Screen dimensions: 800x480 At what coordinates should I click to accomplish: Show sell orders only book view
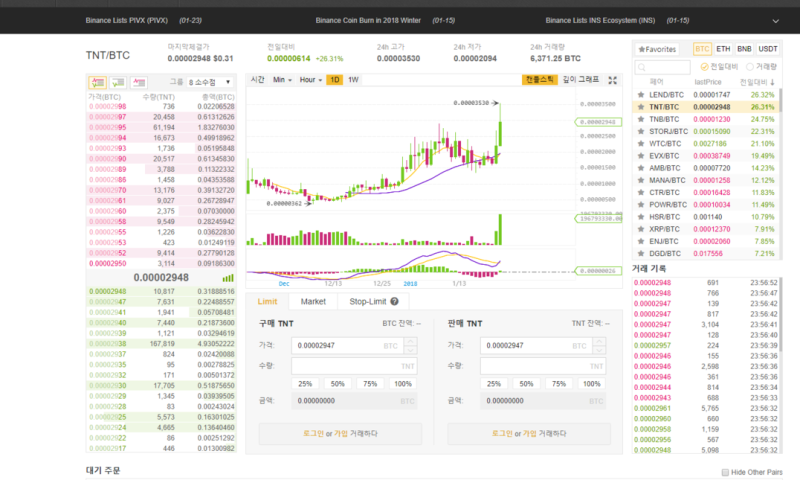(139, 82)
